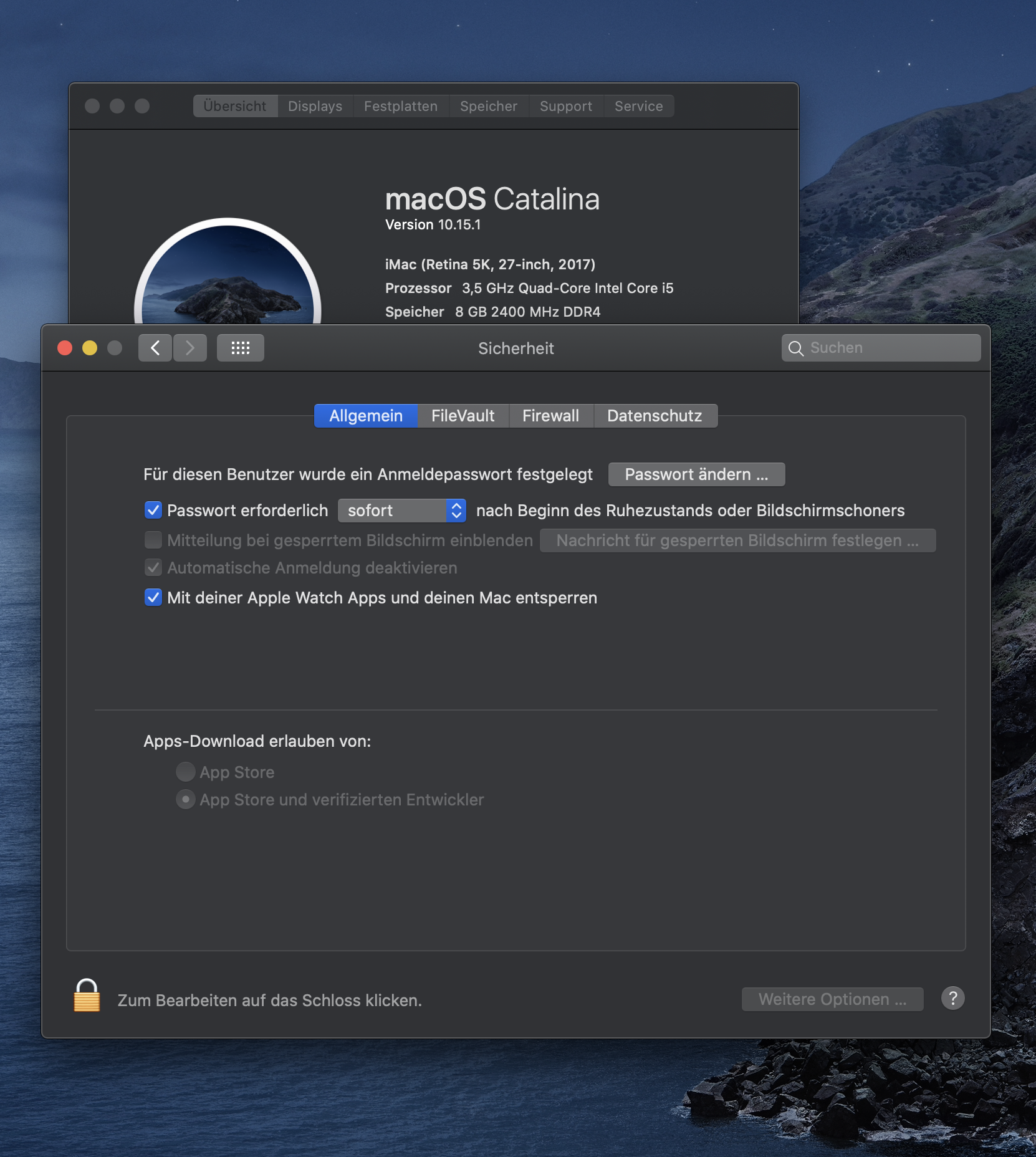1036x1157 pixels.
Task: Select App Store radio button
Action: coord(186,772)
